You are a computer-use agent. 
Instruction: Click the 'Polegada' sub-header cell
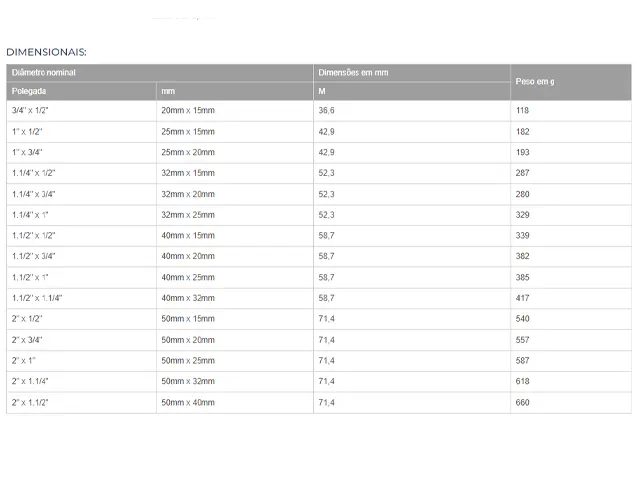[x=30, y=91]
